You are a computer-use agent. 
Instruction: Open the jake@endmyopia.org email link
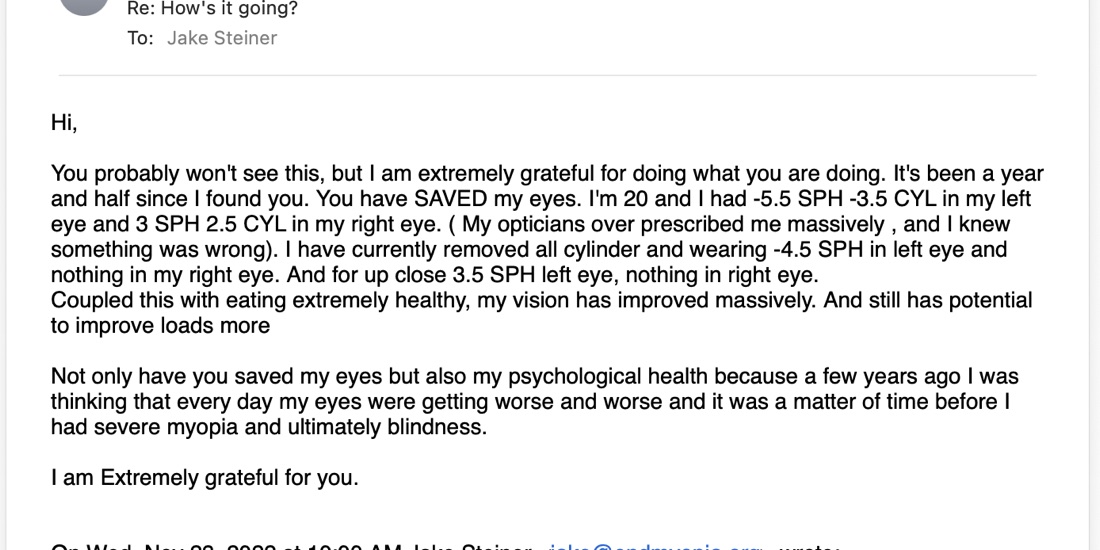[654, 546]
